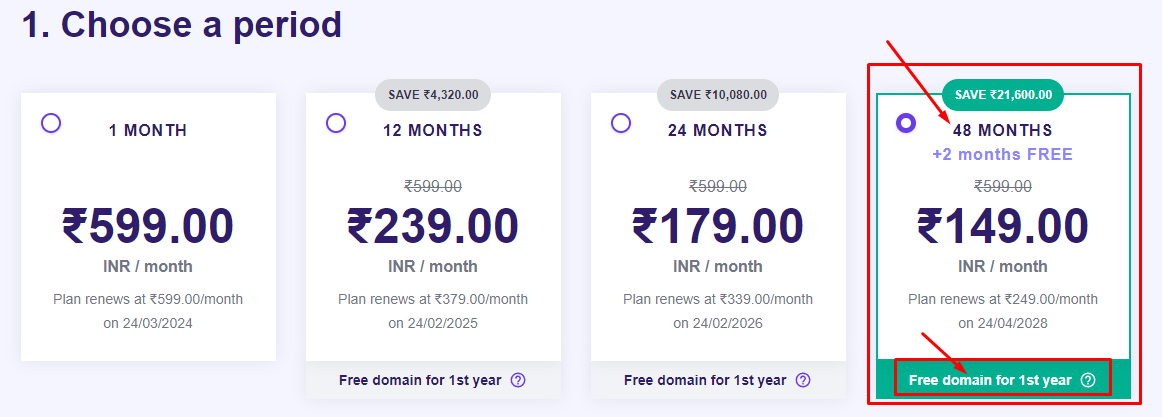
Task: Click the SAVE ₹10,080.00 badge
Action: point(717,95)
